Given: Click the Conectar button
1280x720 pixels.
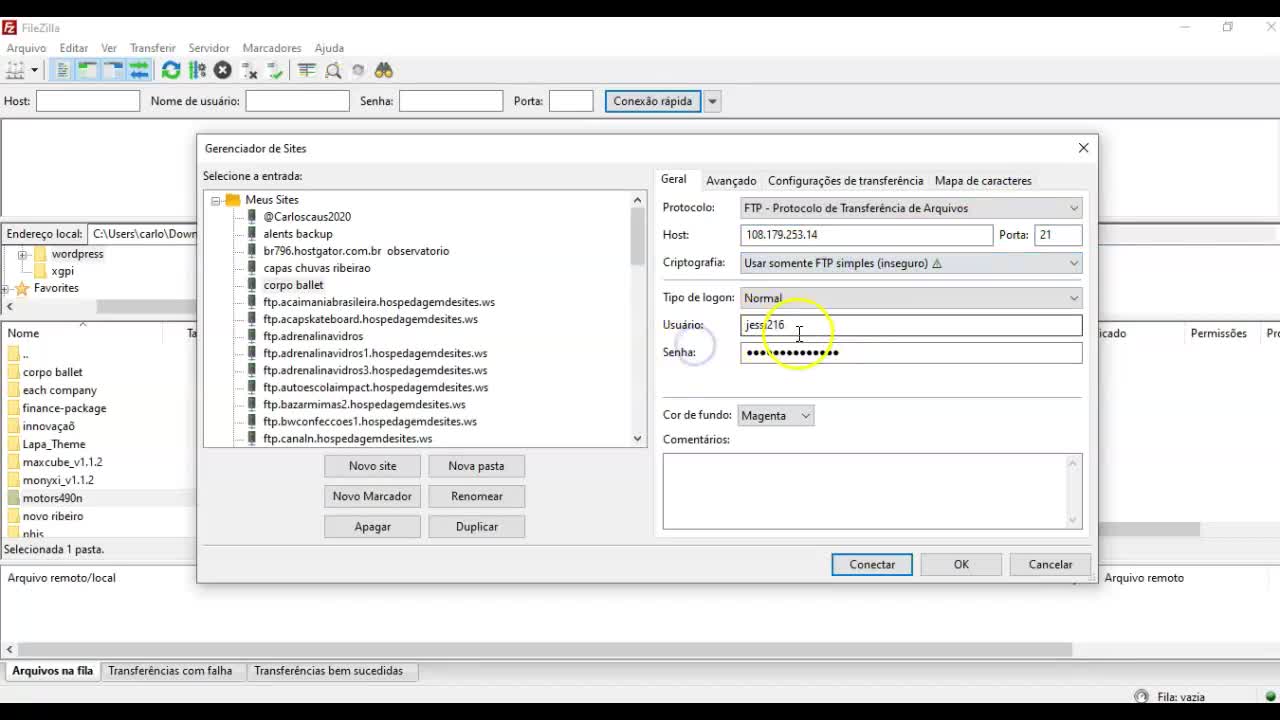Looking at the screenshot, I should point(872,565).
